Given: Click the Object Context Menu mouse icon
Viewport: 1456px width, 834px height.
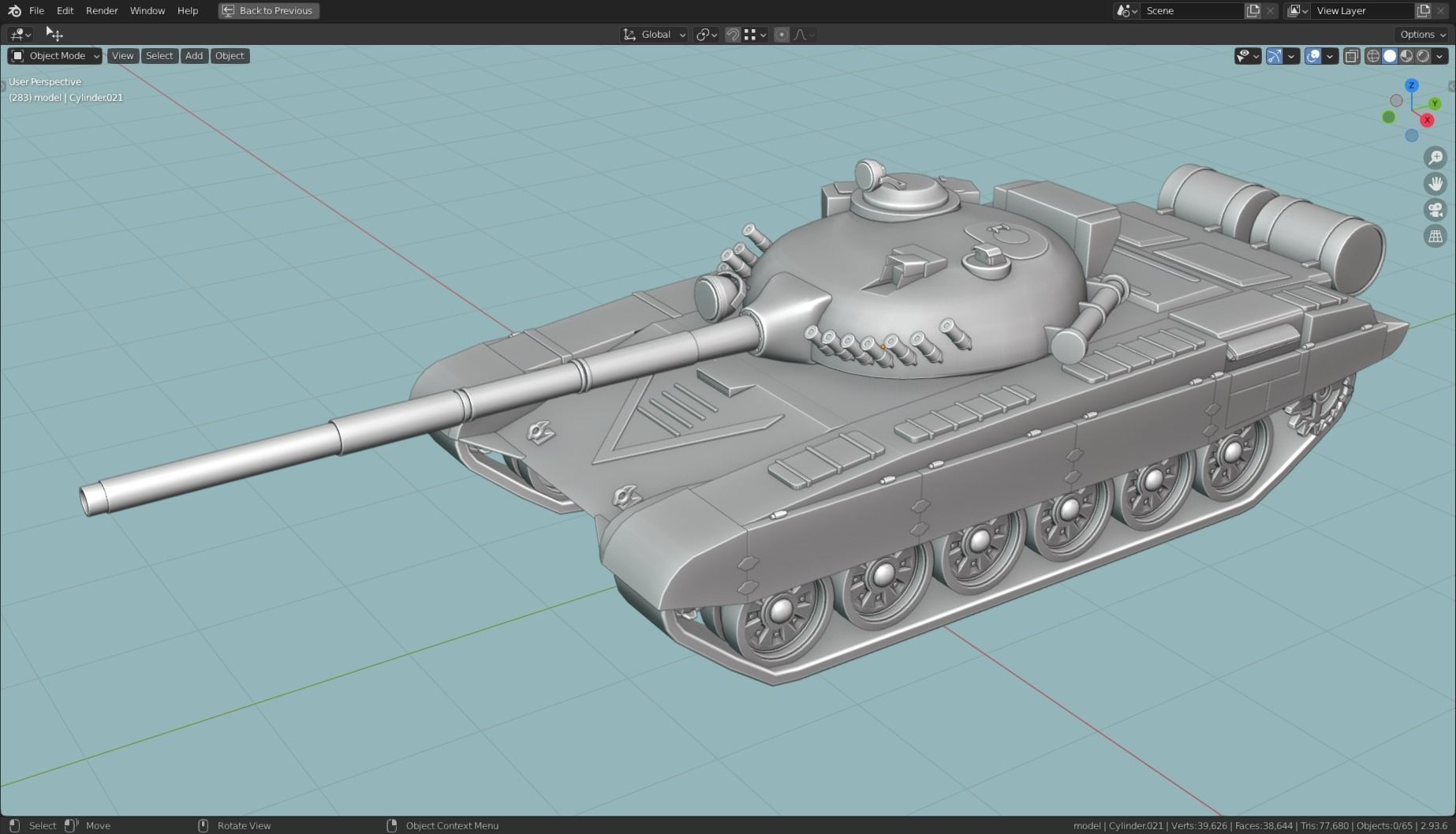Looking at the screenshot, I should 391,825.
